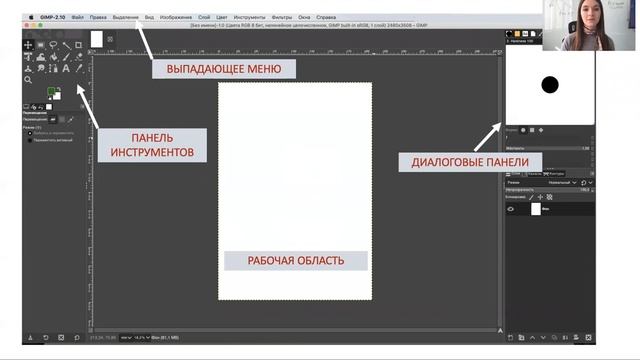
Task: Select the Unified Transform tool
Action: click(28, 57)
